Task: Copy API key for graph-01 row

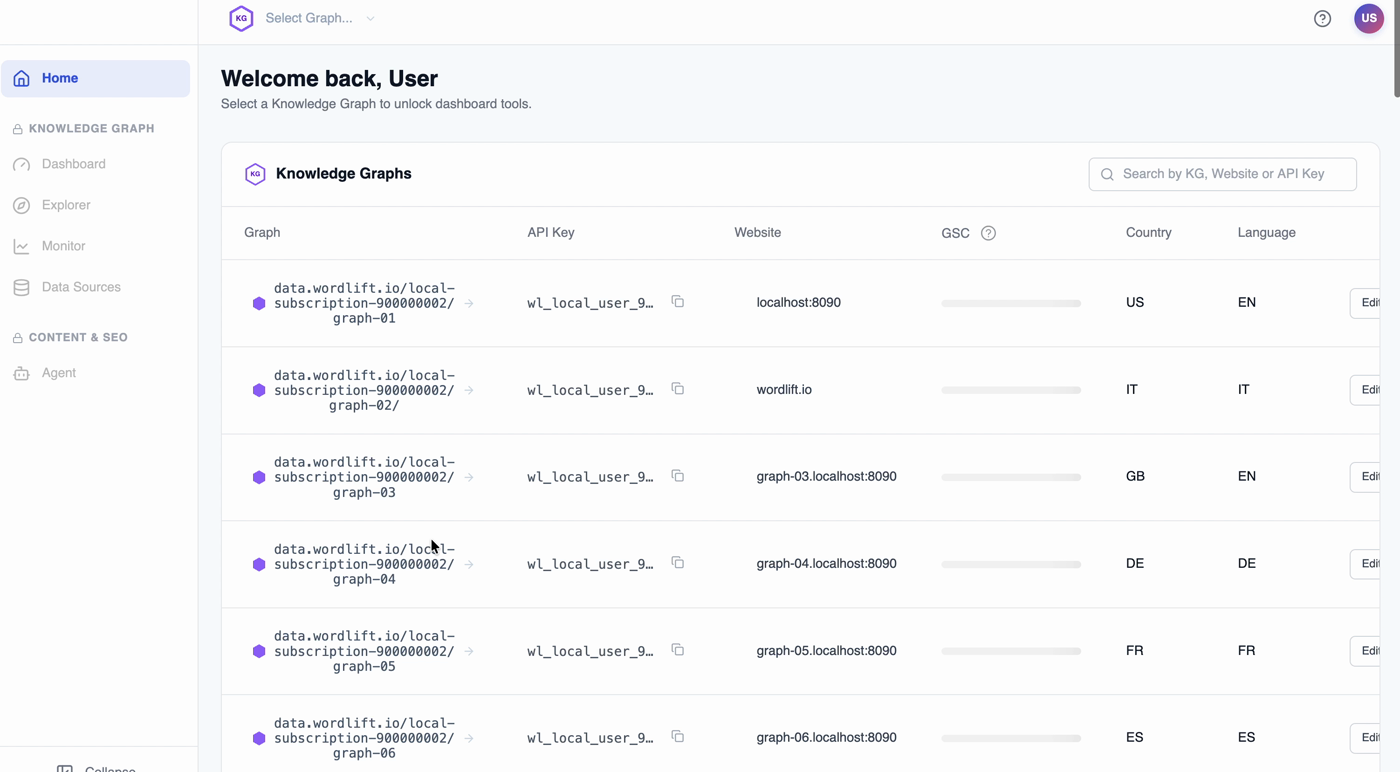Action: [x=677, y=301]
